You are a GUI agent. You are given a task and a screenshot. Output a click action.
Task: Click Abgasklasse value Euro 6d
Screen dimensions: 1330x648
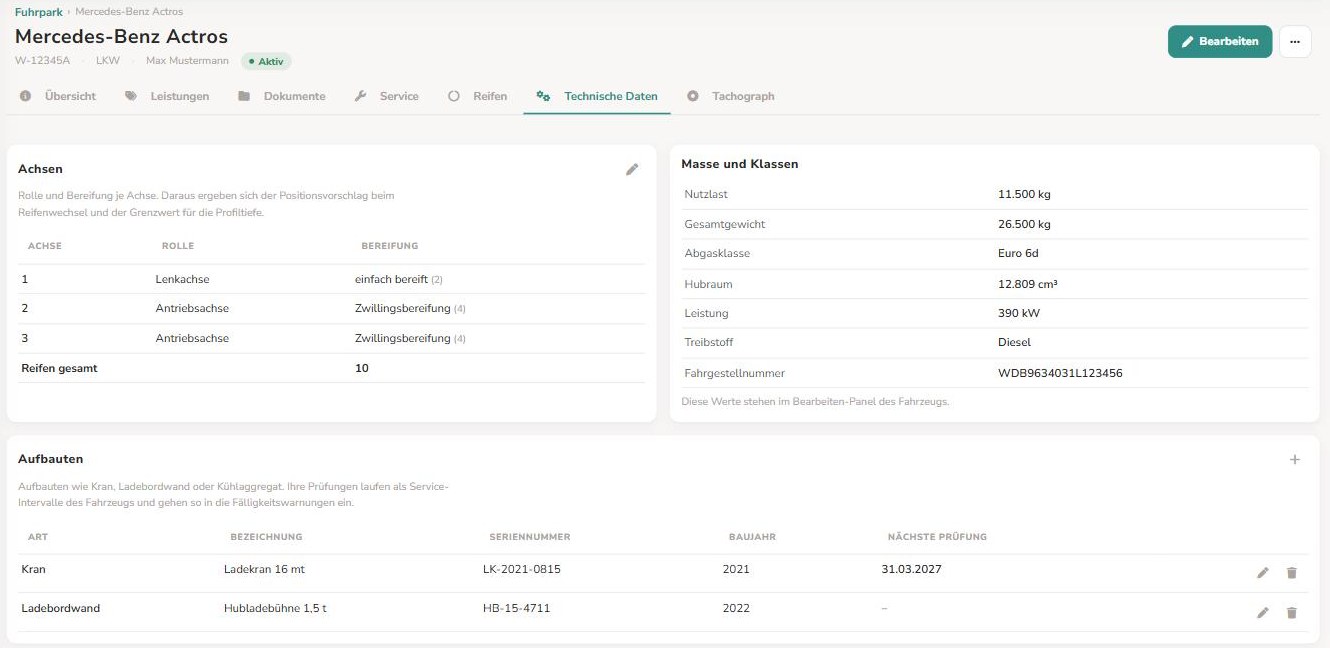point(1018,253)
